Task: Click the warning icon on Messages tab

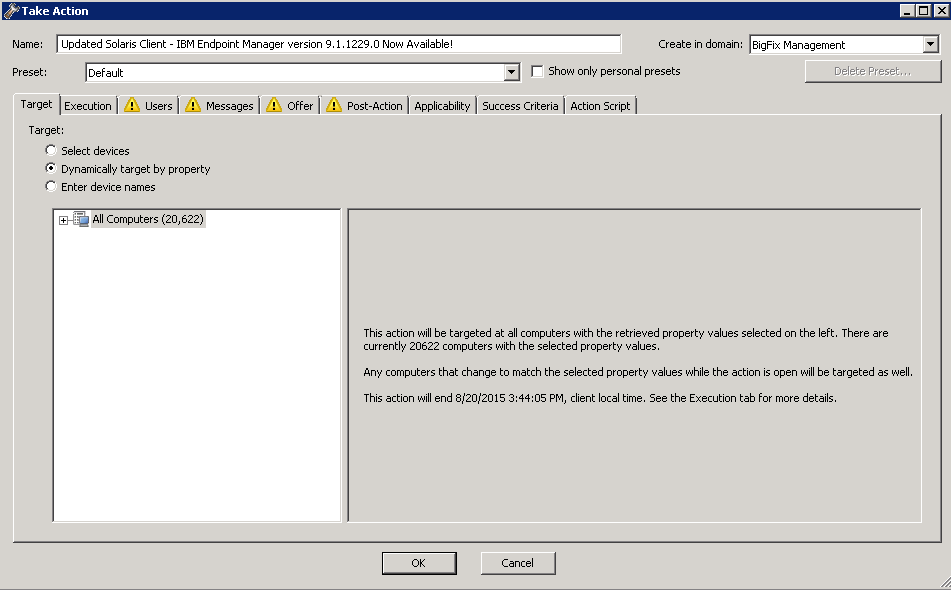Action: [193, 105]
